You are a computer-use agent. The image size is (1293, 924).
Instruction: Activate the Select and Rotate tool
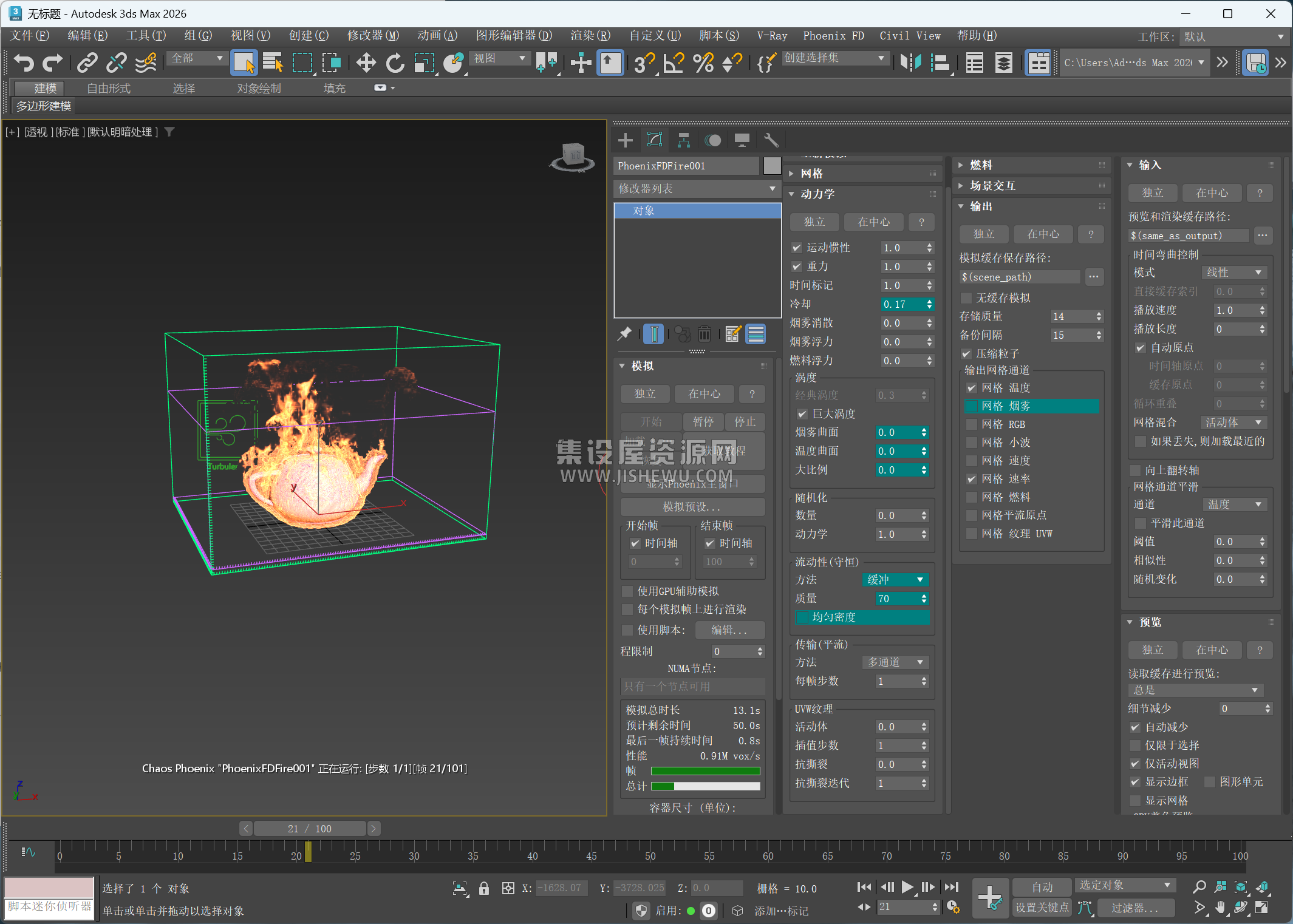pyautogui.click(x=395, y=63)
